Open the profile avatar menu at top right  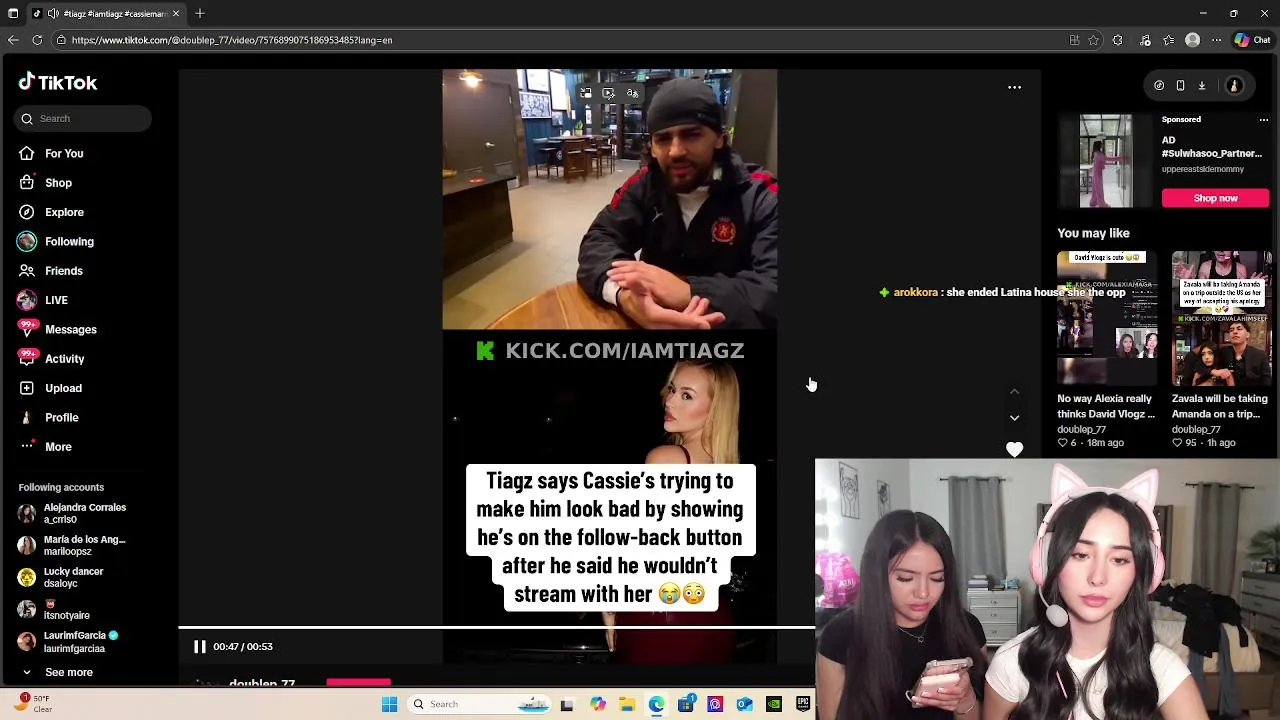click(1234, 86)
